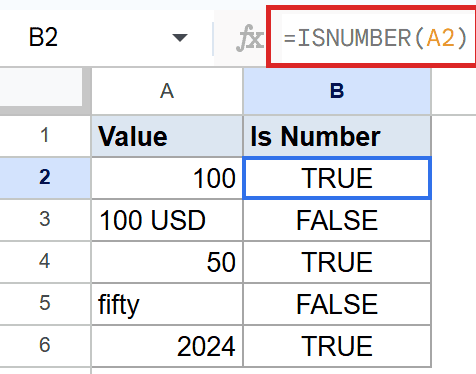
Task: Select the cell containing 'fifty'
Action: point(167,304)
